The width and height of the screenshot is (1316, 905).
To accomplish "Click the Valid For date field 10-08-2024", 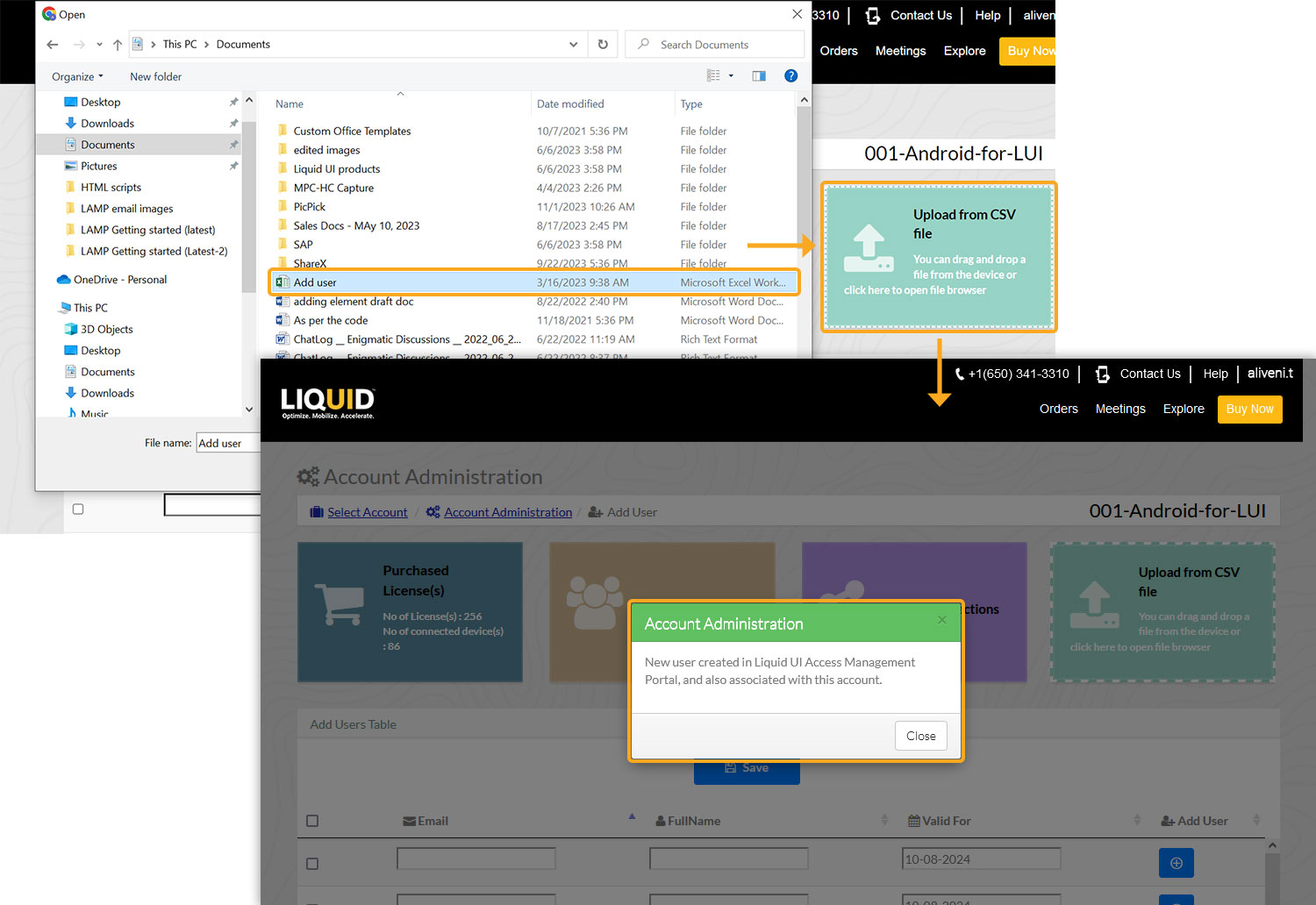I will [981, 859].
